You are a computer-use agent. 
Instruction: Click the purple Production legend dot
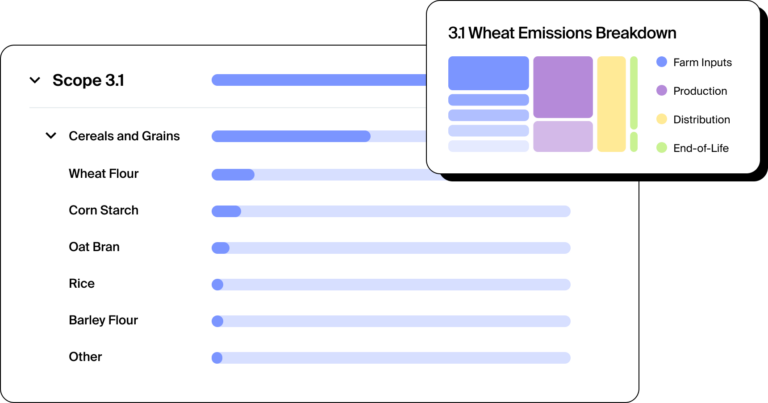click(662, 90)
